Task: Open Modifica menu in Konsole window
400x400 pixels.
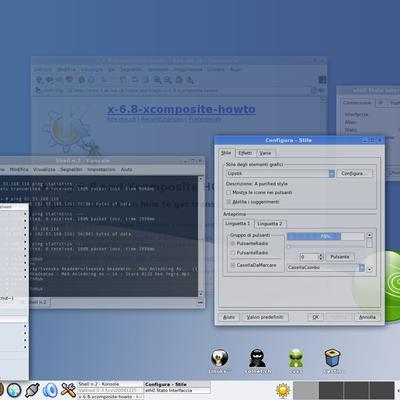Action: (19, 170)
